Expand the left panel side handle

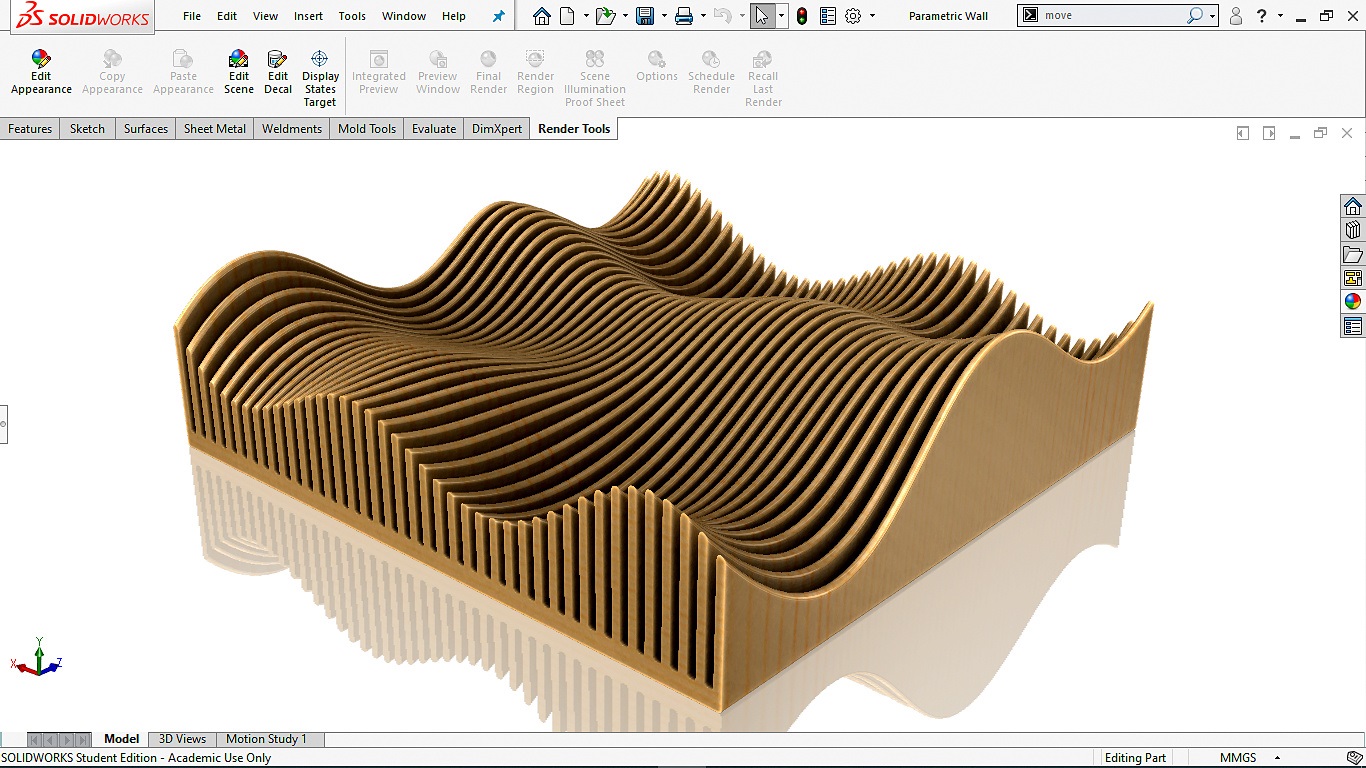[x=3, y=424]
